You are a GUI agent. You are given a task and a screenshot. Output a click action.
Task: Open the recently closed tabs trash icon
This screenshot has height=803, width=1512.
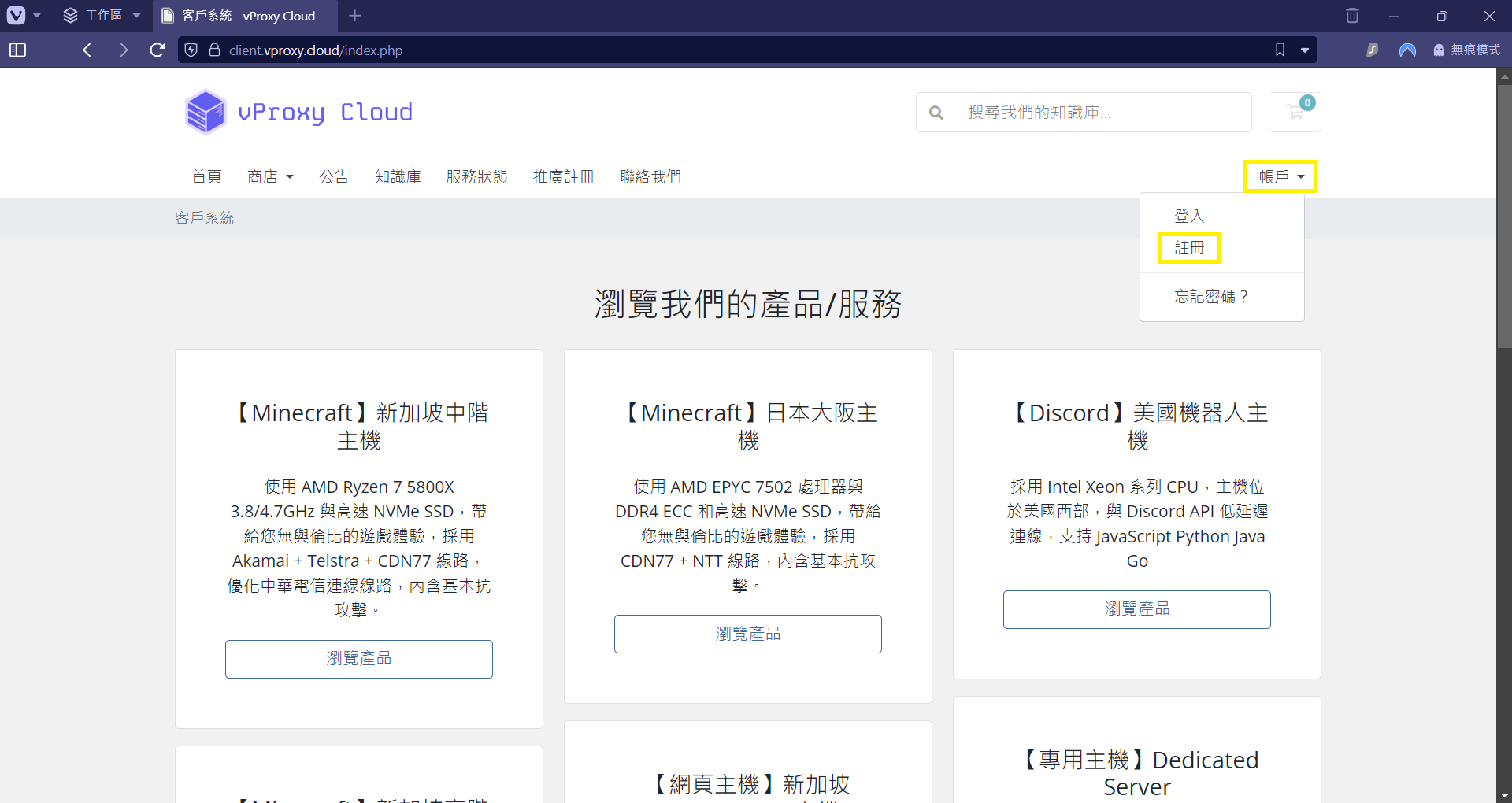pos(1352,16)
